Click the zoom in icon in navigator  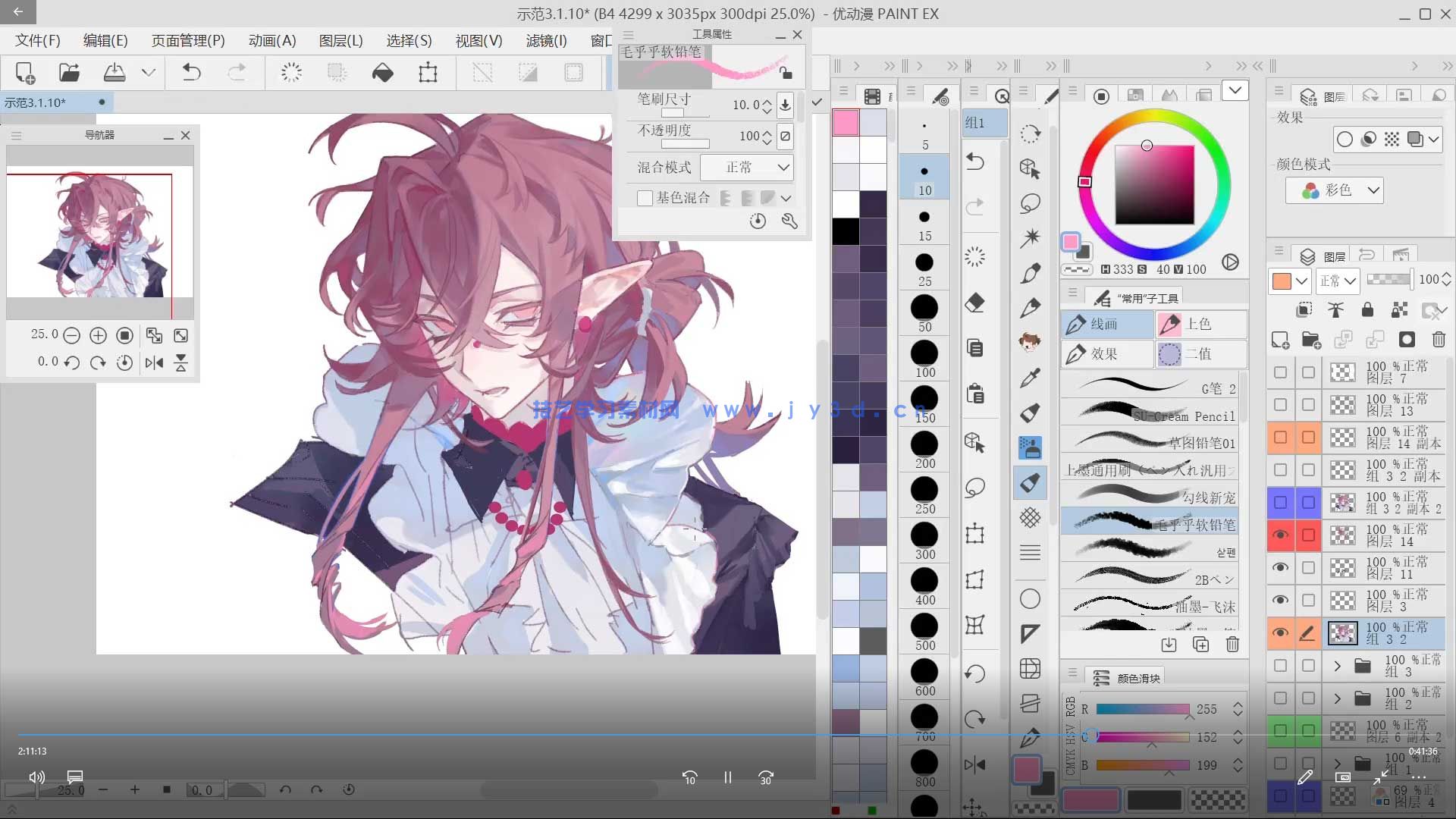[98, 335]
